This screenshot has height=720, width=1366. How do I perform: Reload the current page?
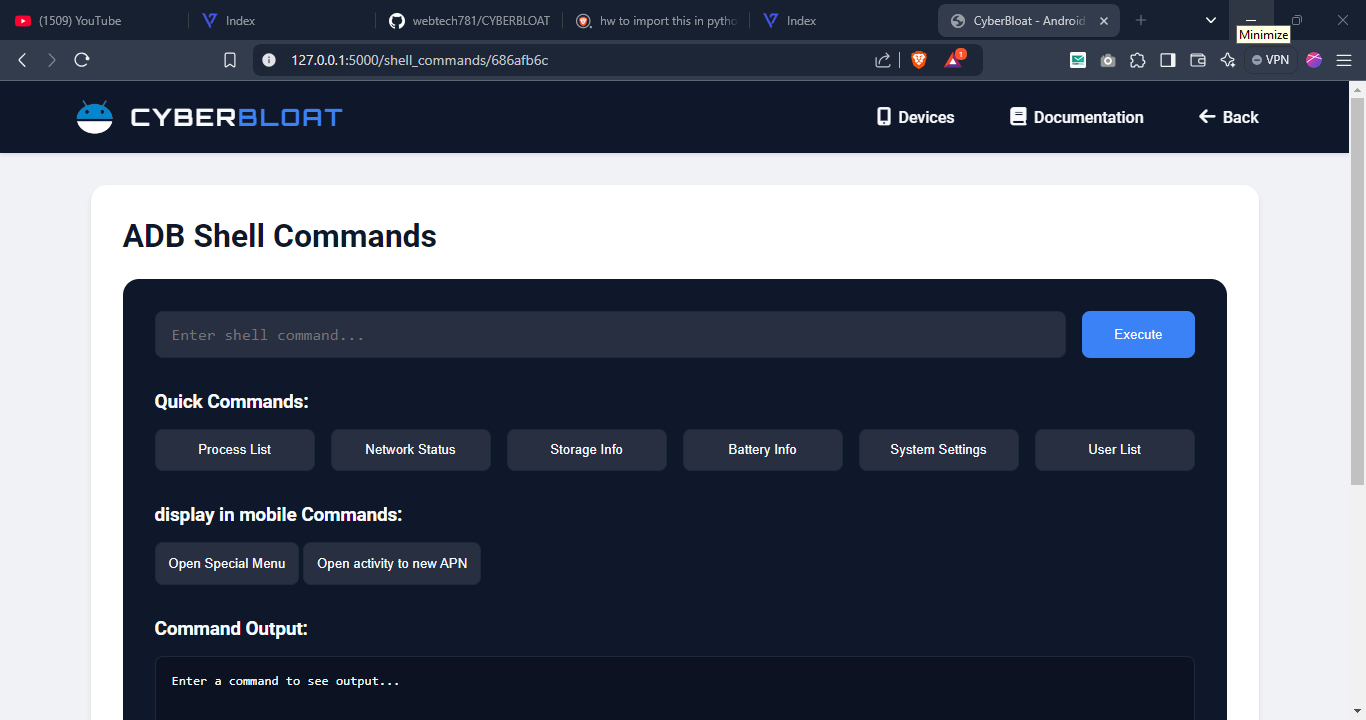82,60
